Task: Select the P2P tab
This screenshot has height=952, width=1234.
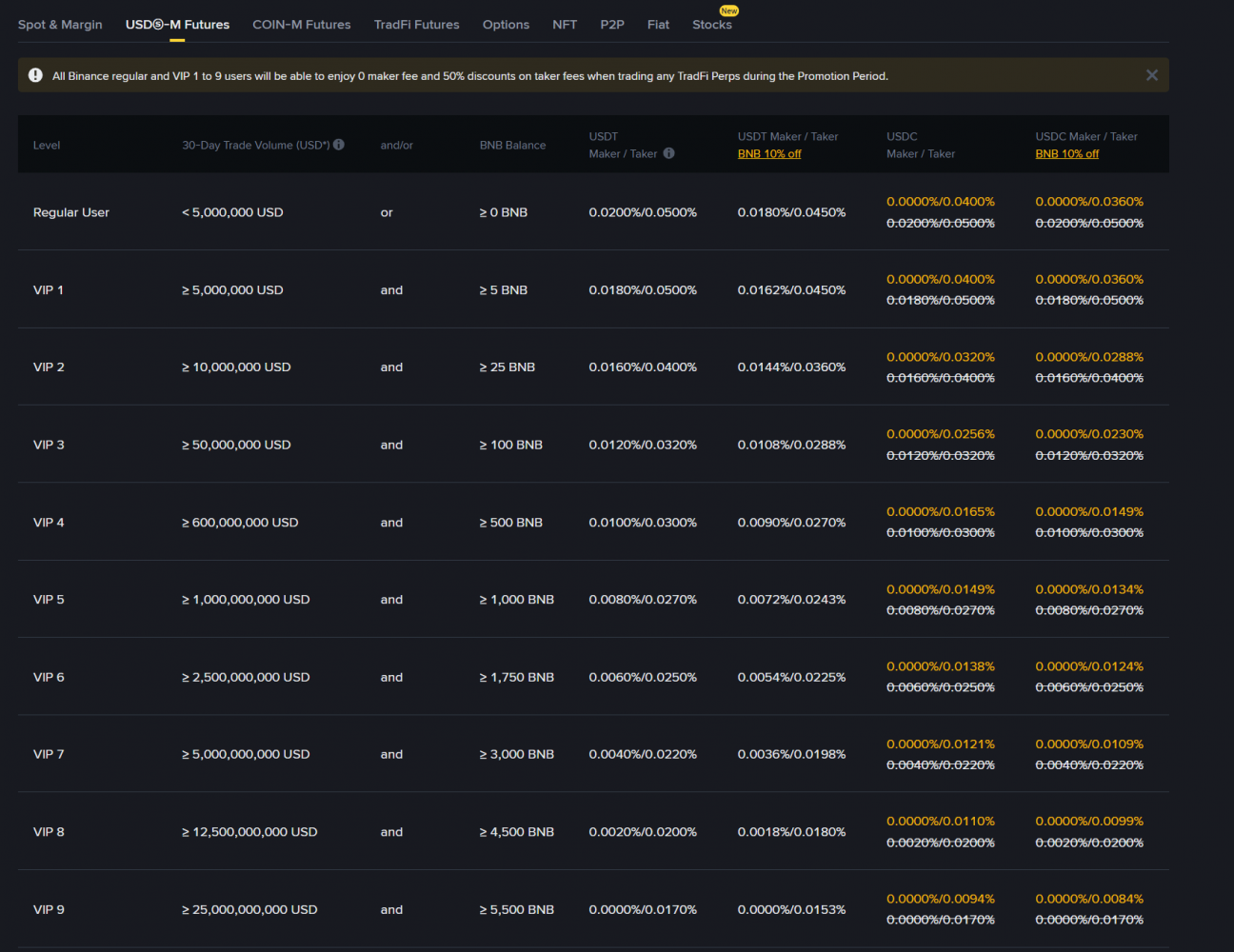Action: pos(612,25)
